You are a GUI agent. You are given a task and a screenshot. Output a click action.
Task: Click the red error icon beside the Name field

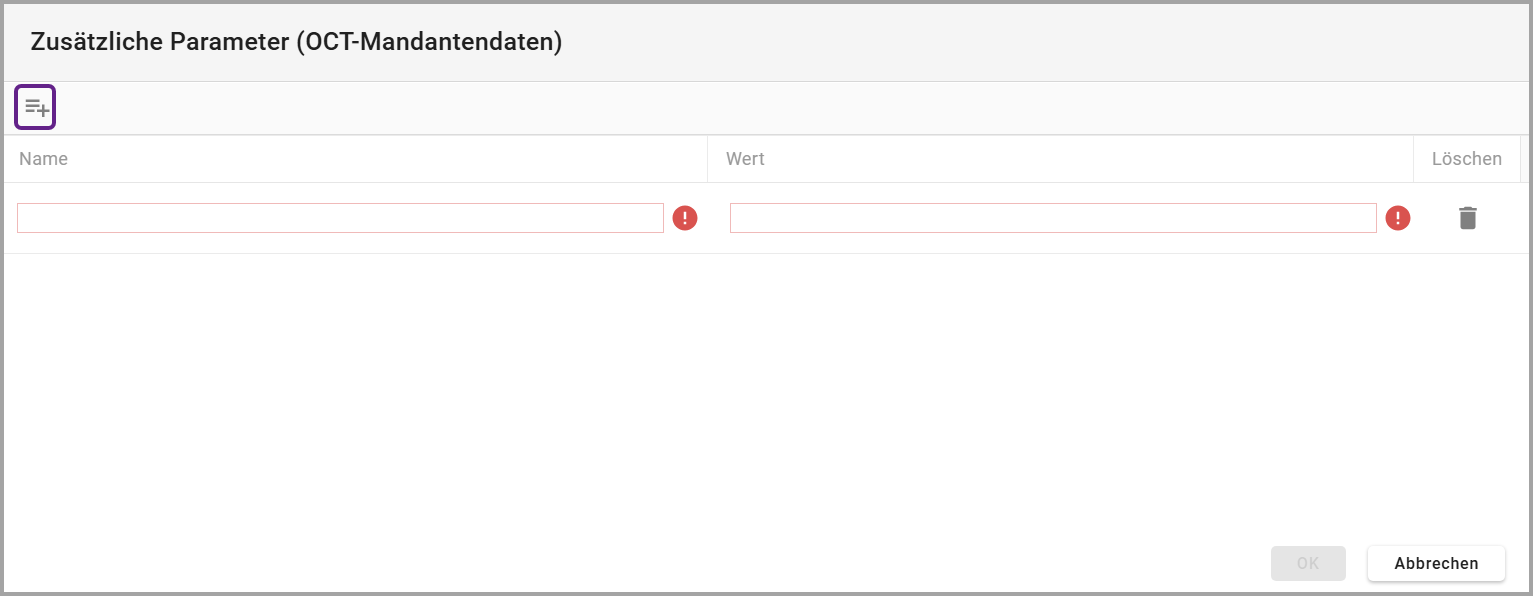coord(685,218)
